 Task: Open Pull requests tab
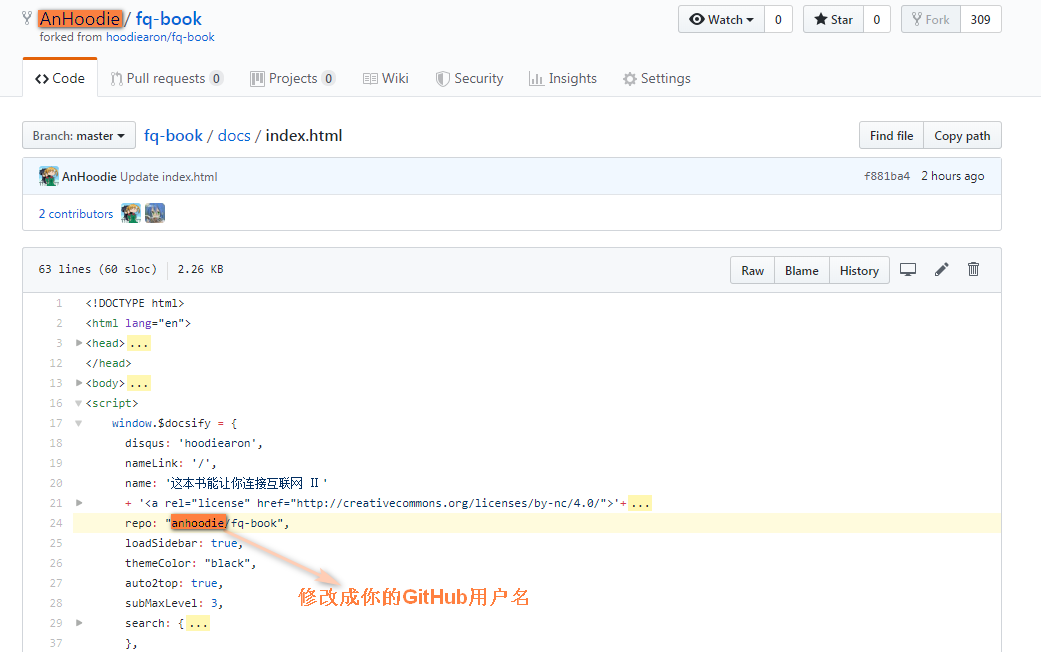pos(166,78)
